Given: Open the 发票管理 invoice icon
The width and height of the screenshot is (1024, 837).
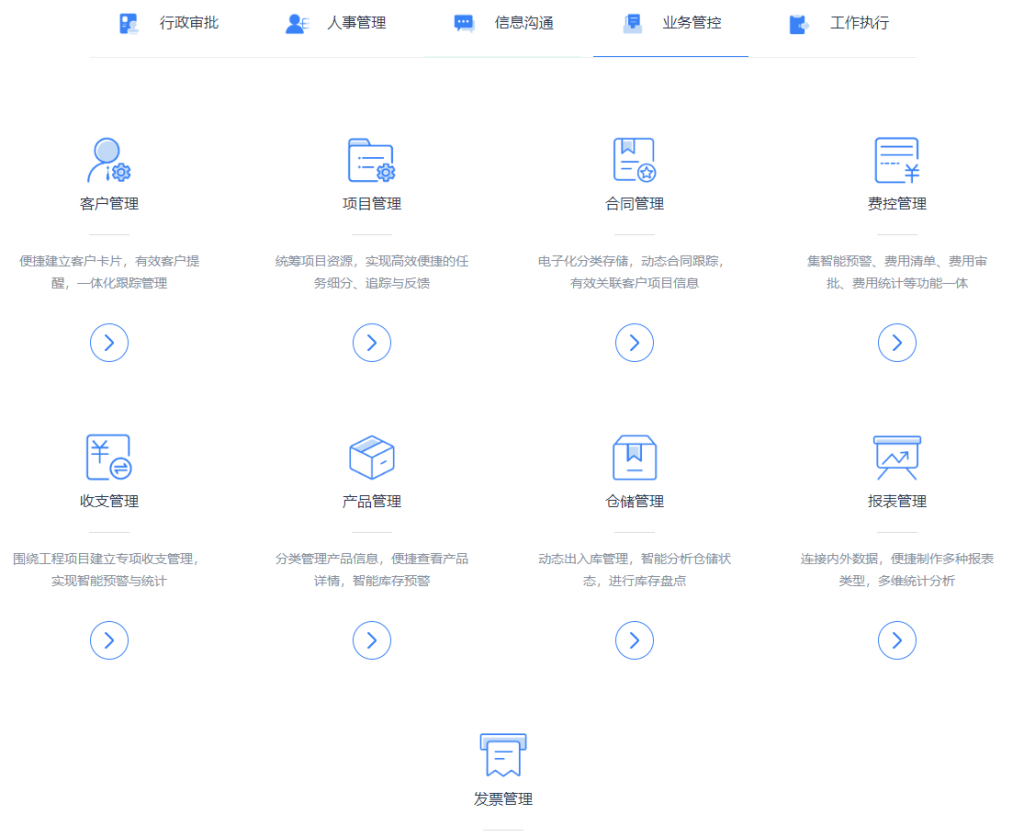Looking at the screenshot, I should point(502,755).
